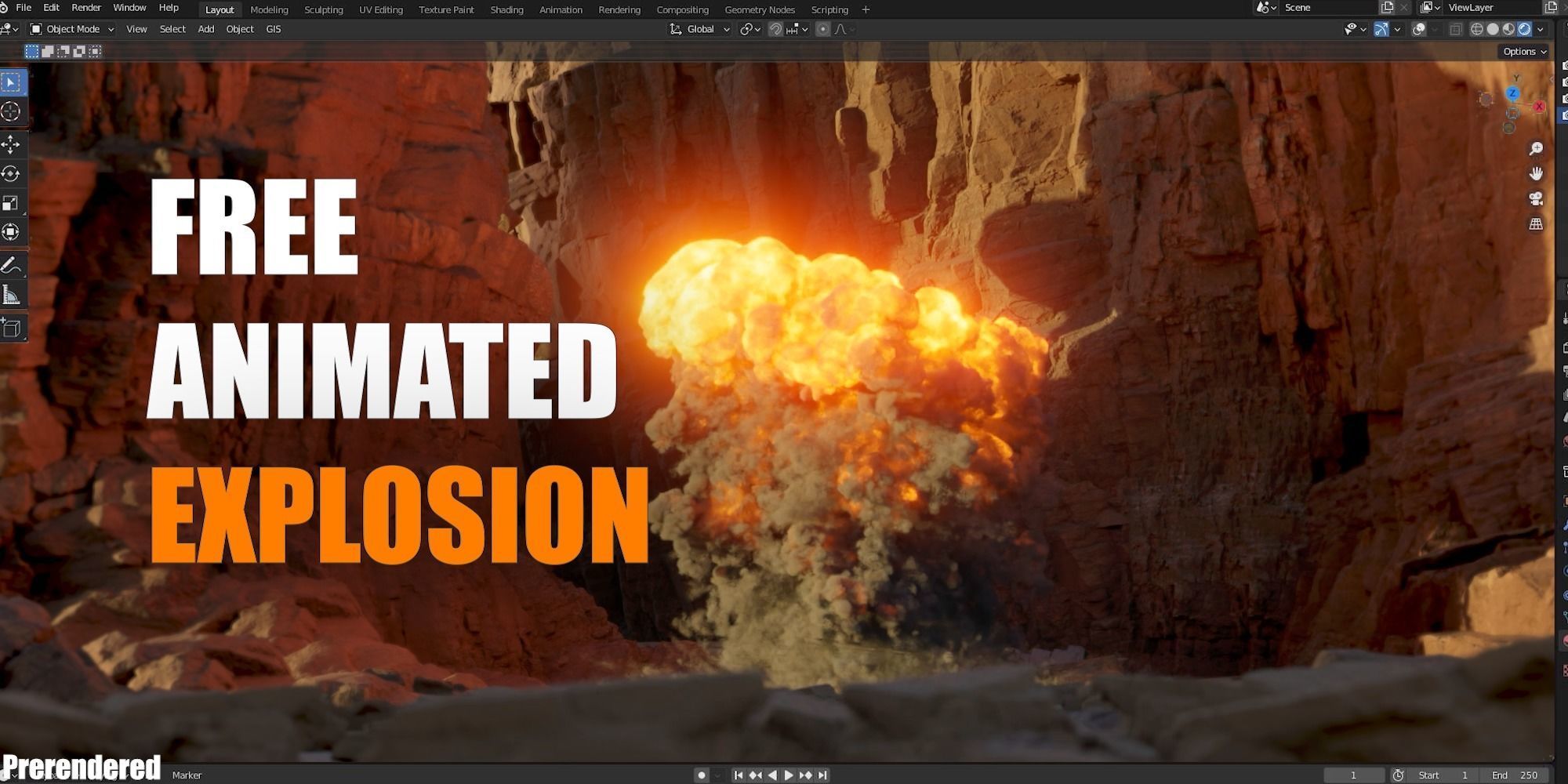Toggle X-ray mode
Screen dimensions: 1568x784
(x=1456, y=29)
